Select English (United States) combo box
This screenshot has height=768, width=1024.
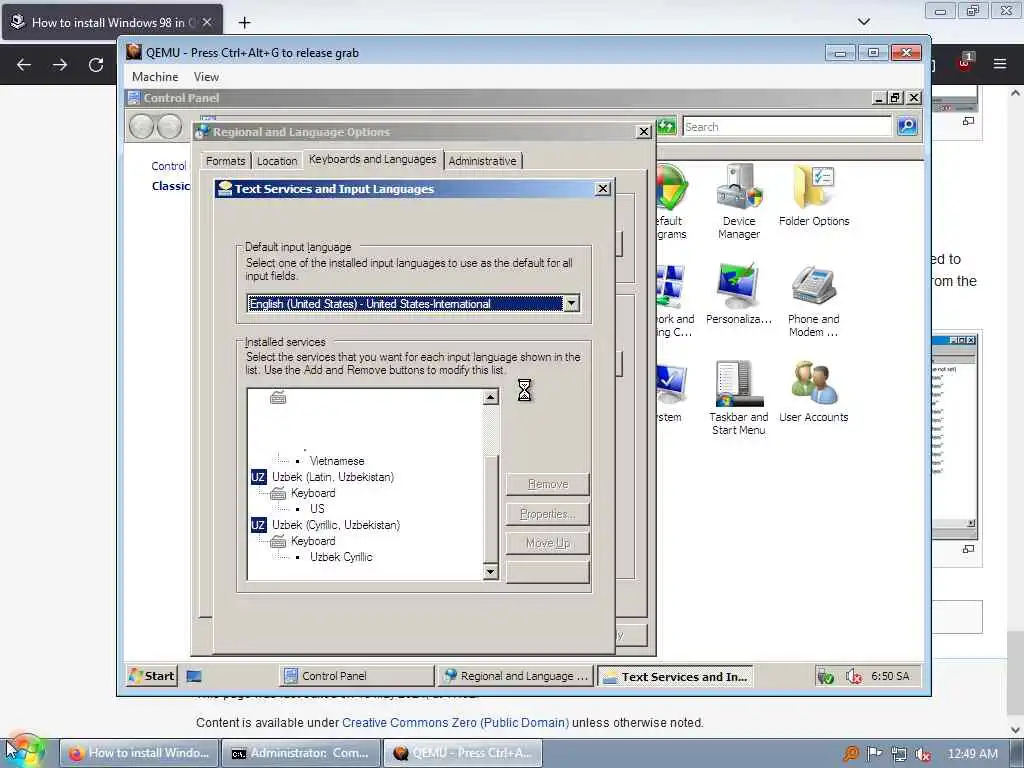413,303
